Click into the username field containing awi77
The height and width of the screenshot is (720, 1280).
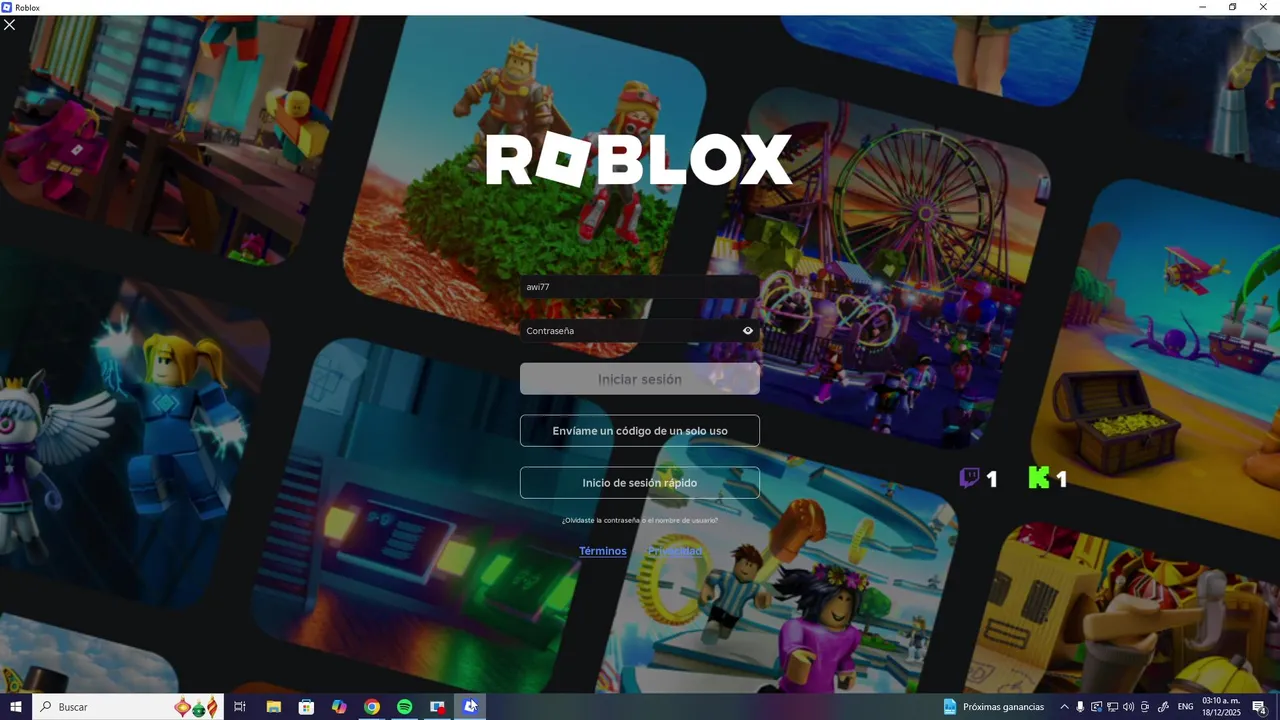(640, 287)
